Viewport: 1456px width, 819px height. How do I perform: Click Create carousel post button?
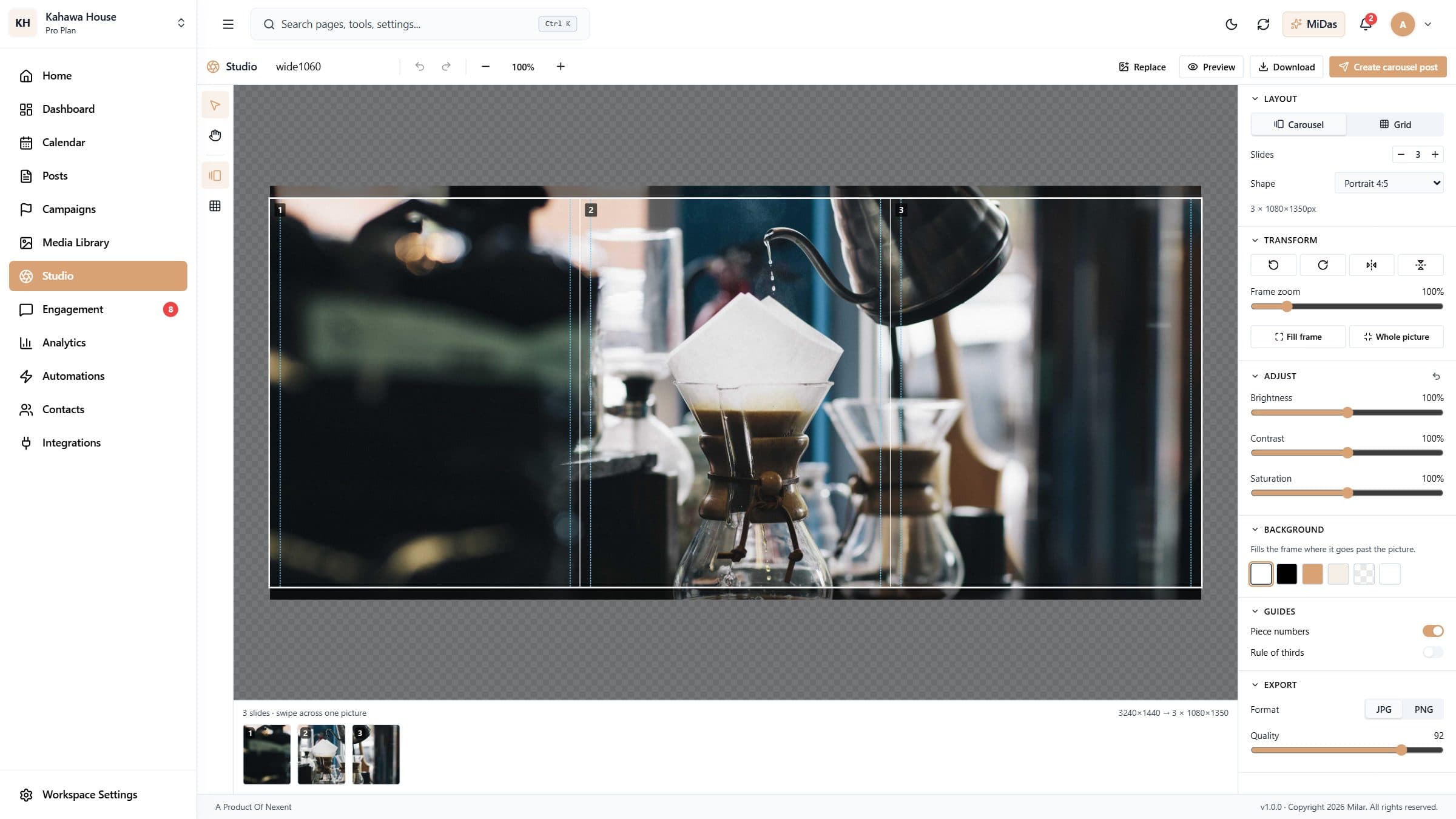[1387, 67]
